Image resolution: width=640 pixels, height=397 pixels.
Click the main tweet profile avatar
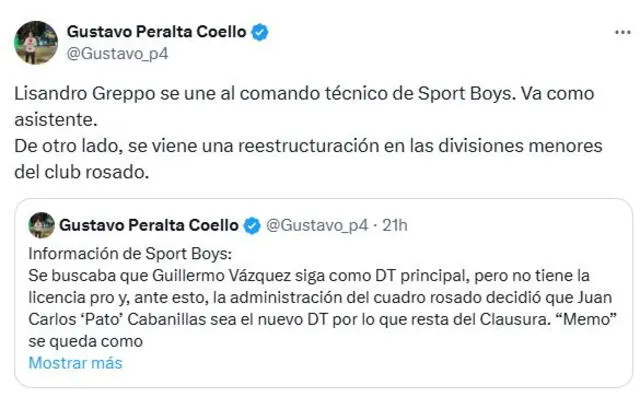click(x=36, y=43)
